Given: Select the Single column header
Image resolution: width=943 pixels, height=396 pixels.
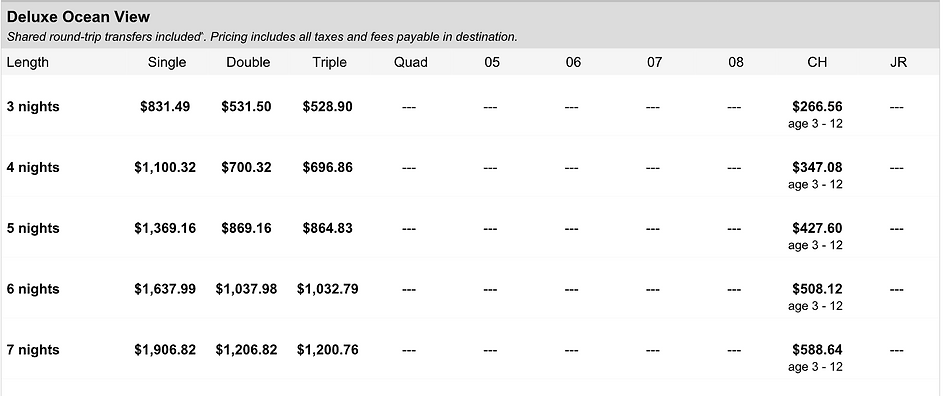Looking at the screenshot, I should [x=167, y=63].
